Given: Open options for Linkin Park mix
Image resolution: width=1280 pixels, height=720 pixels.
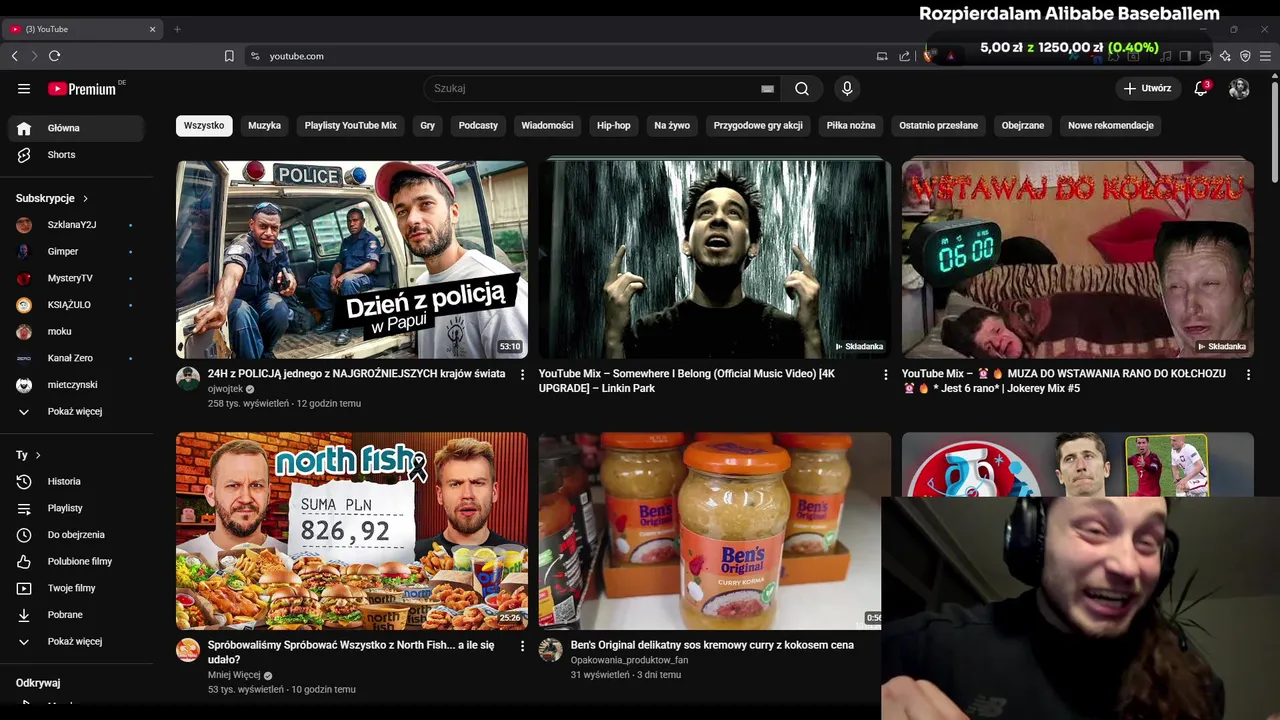Looking at the screenshot, I should tap(885, 375).
